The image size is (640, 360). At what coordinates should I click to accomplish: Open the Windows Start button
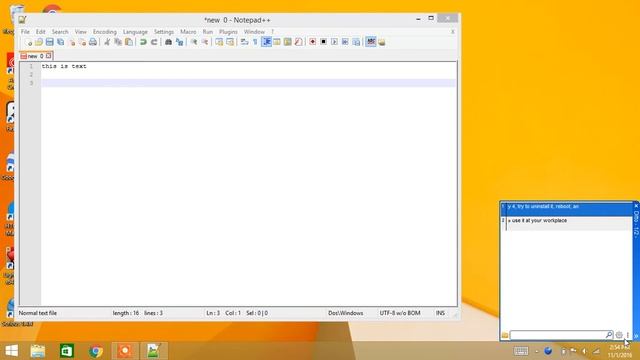pyautogui.click(x=11, y=351)
